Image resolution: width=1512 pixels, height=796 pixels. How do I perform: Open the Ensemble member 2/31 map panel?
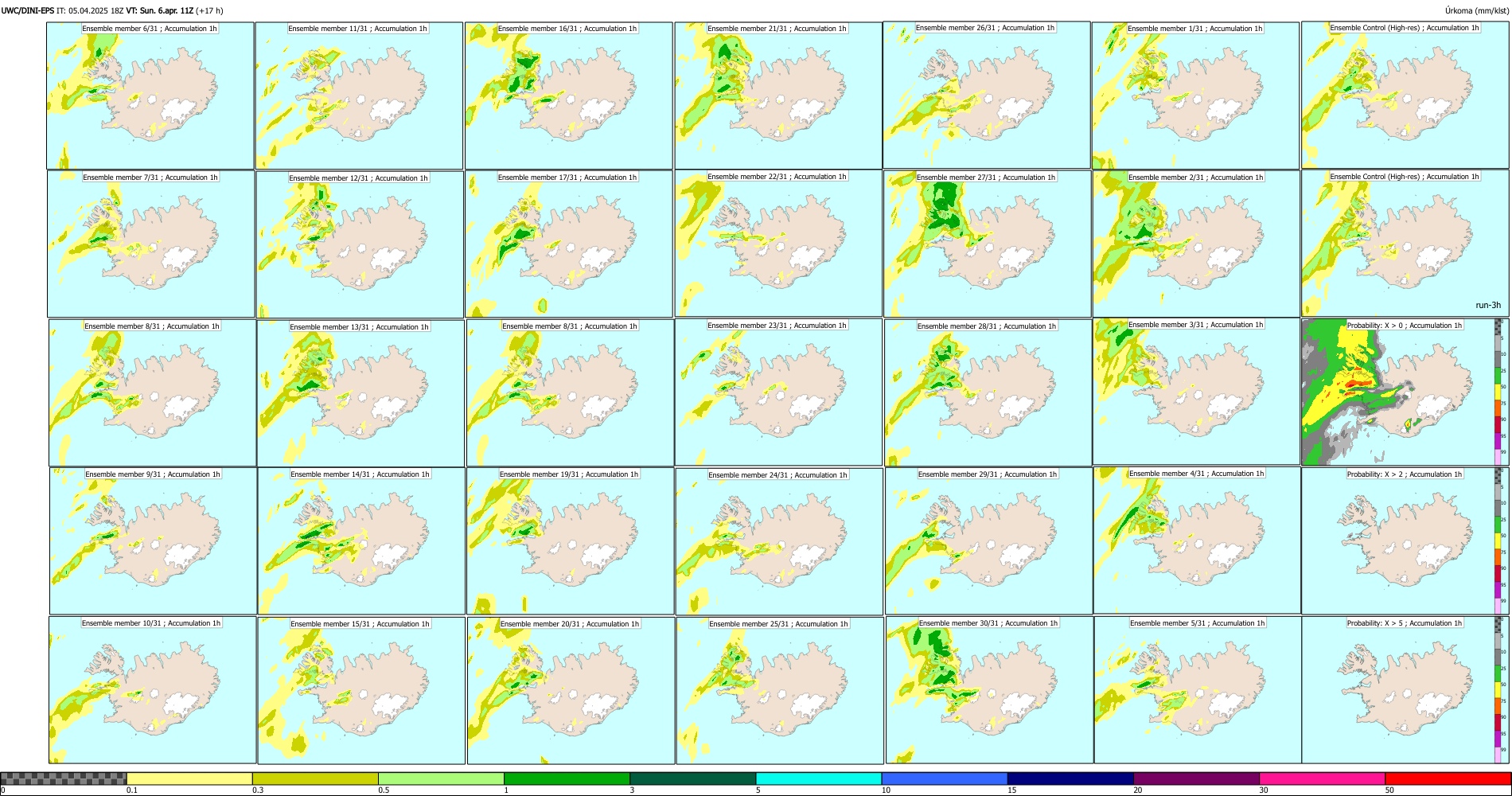tap(1197, 244)
